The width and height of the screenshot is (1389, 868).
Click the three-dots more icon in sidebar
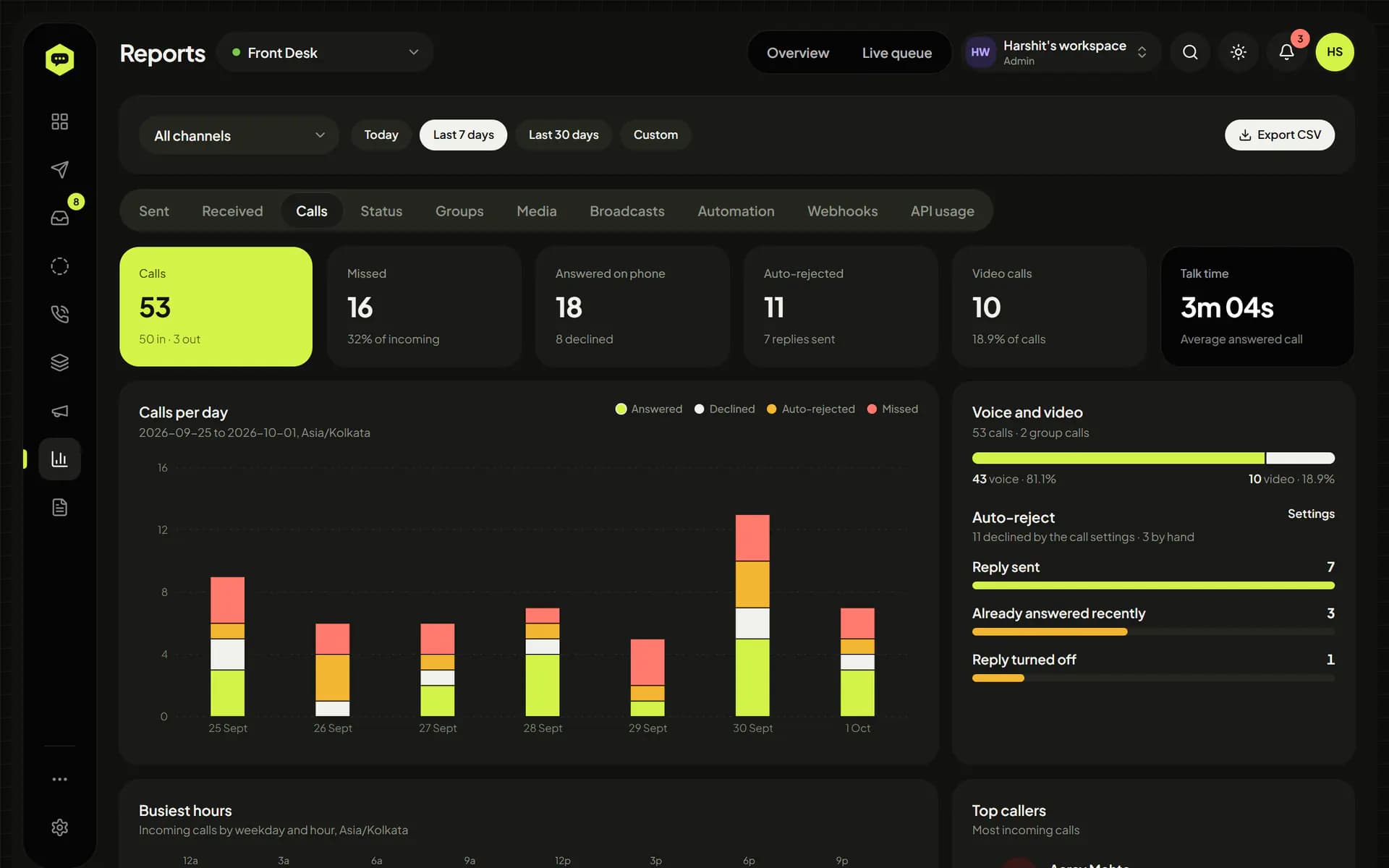[x=59, y=779]
